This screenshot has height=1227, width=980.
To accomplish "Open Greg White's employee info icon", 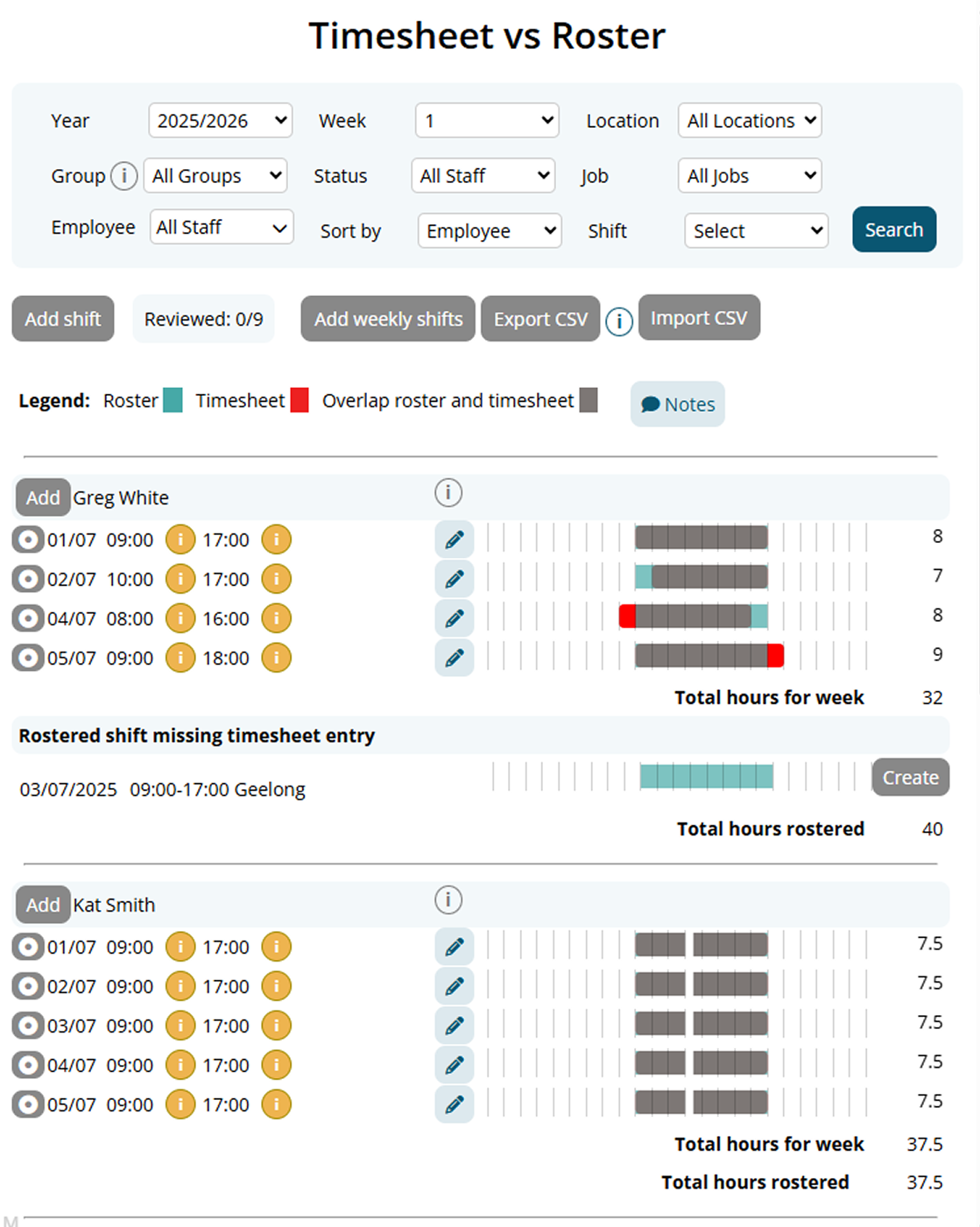I will pos(448,492).
